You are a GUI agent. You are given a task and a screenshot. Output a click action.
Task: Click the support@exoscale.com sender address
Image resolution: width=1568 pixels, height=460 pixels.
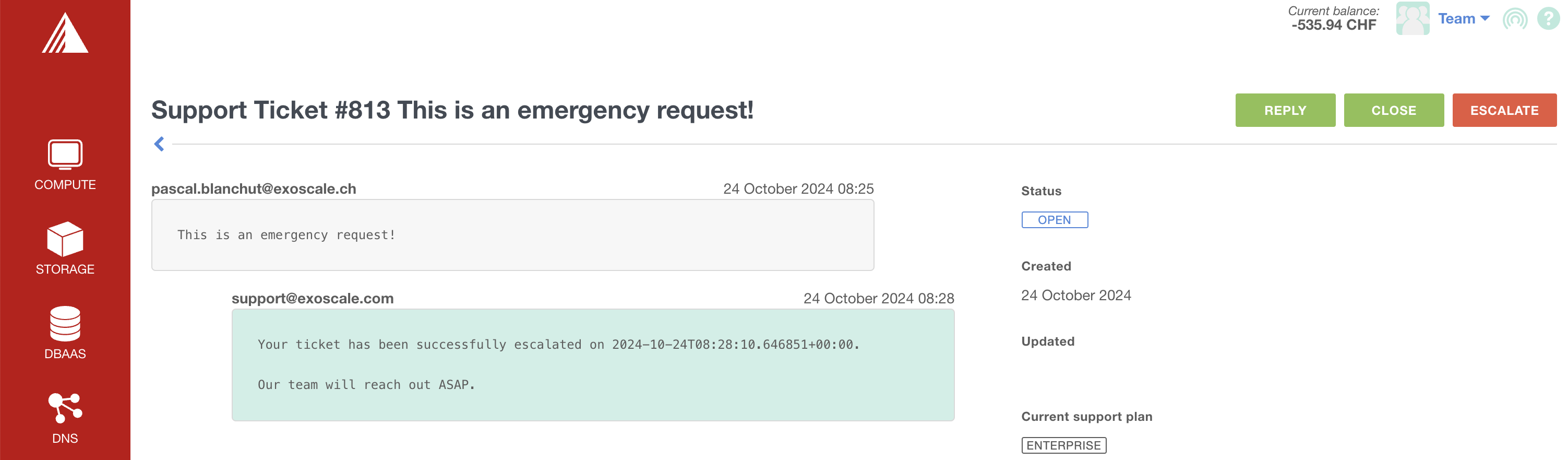(312, 299)
